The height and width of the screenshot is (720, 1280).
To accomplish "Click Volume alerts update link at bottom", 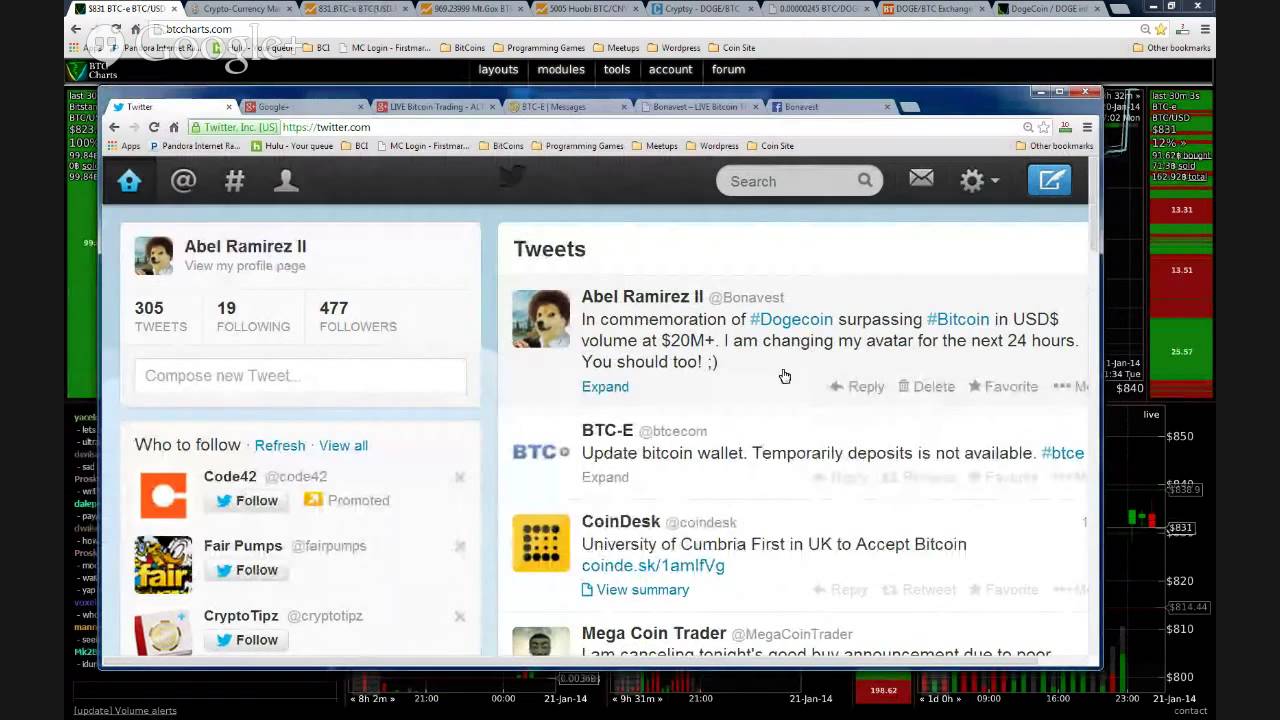I will (125, 711).
